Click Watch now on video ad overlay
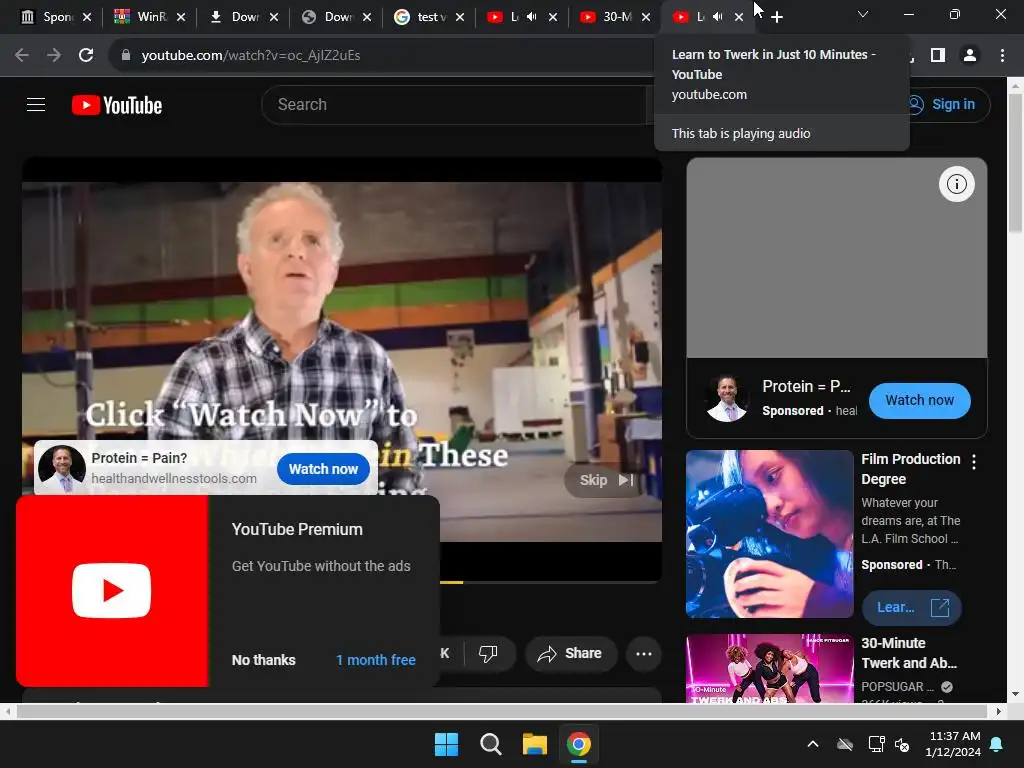This screenshot has height=768, width=1024. coord(323,469)
